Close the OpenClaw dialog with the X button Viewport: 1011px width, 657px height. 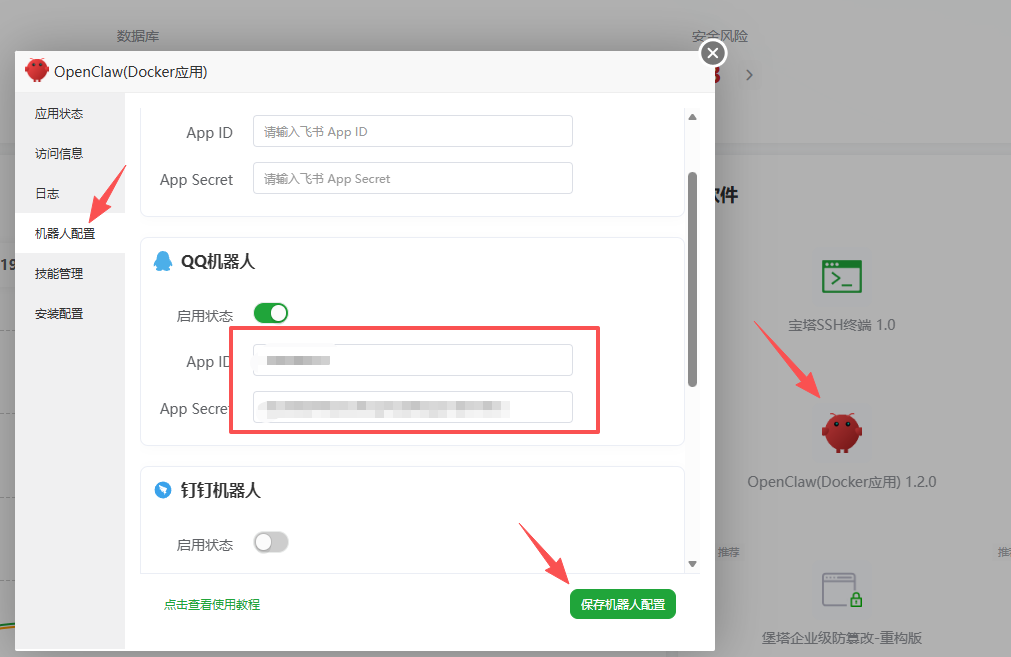coord(712,53)
